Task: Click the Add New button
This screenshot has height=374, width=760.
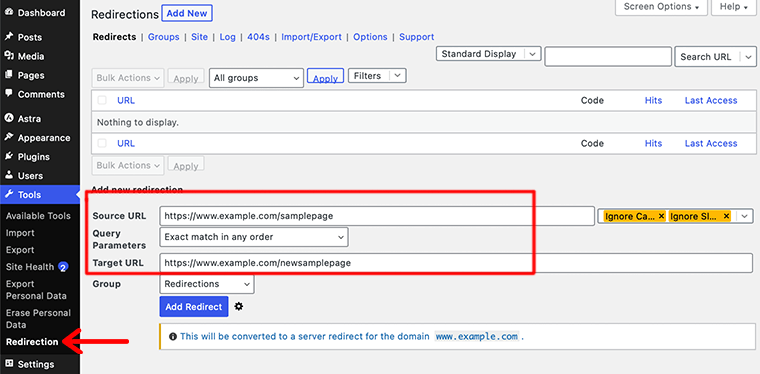Action: 187,14
